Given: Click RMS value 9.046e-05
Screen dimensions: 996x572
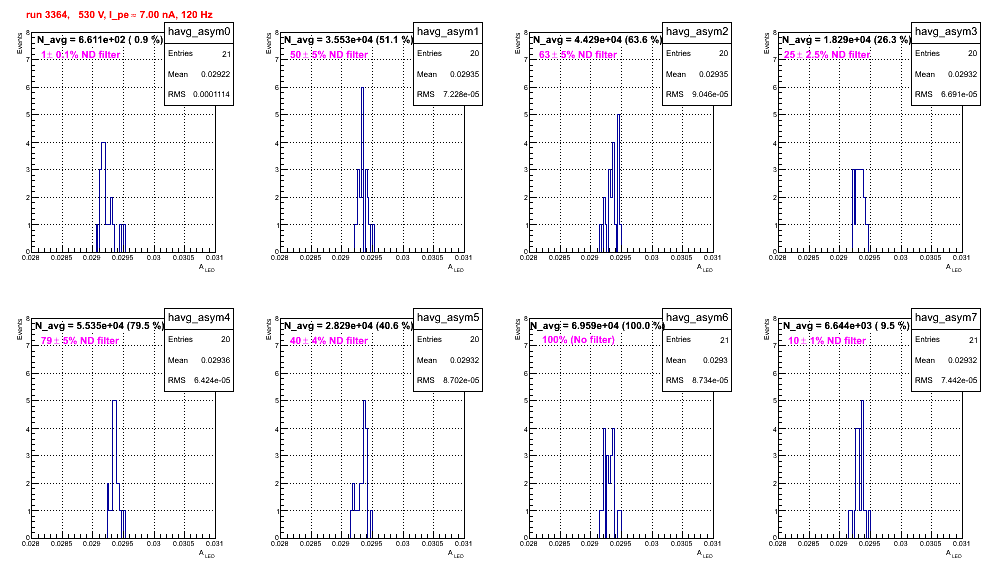Looking at the screenshot, I should 710,95.
